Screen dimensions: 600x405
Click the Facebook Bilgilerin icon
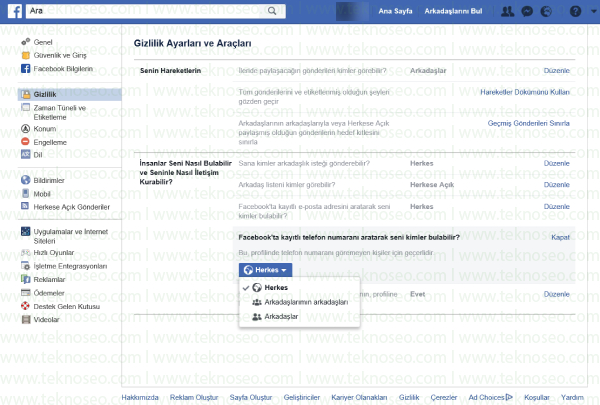pyautogui.click(x=26, y=69)
